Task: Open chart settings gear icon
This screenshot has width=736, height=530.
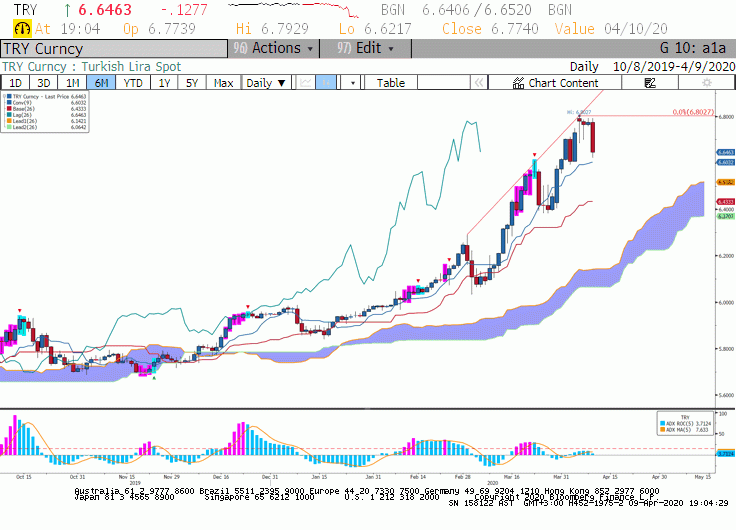Action: point(706,83)
